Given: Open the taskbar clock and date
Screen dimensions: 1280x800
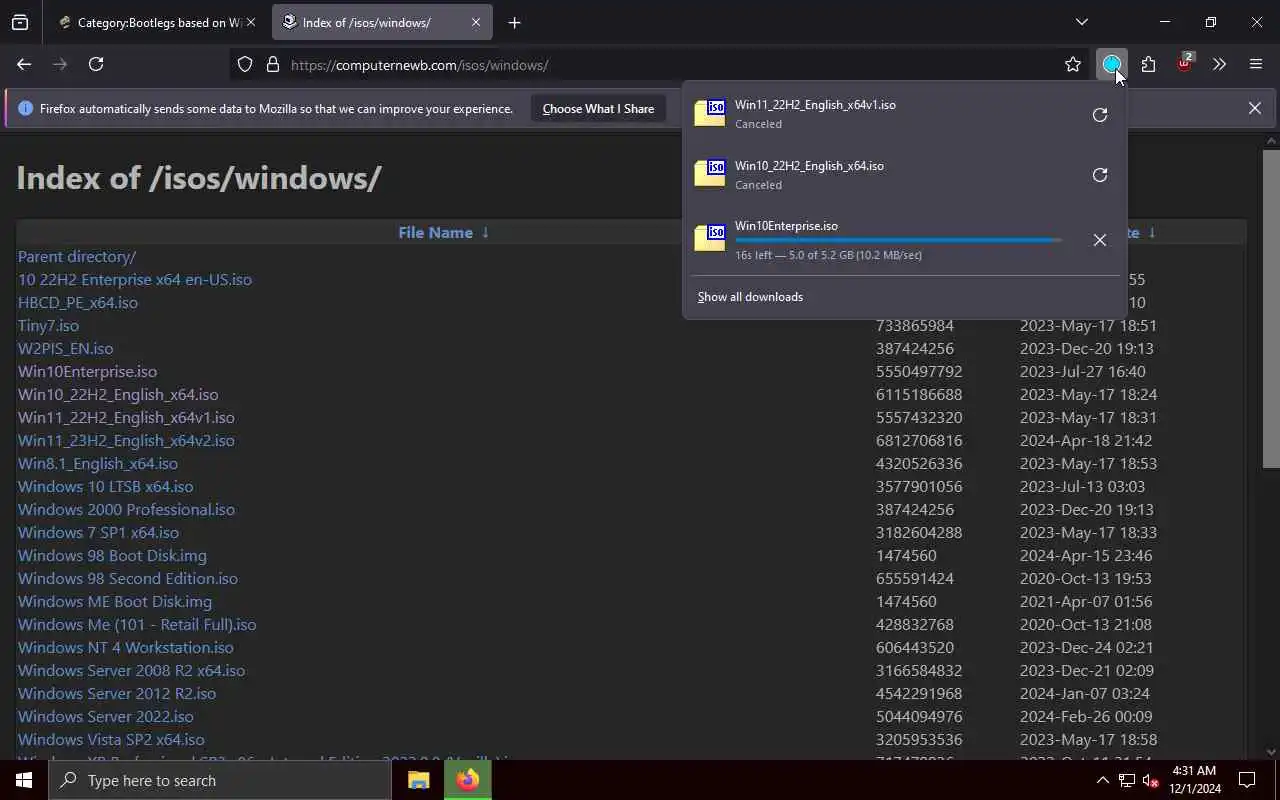Looking at the screenshot, I should (x=1192, y=780).
